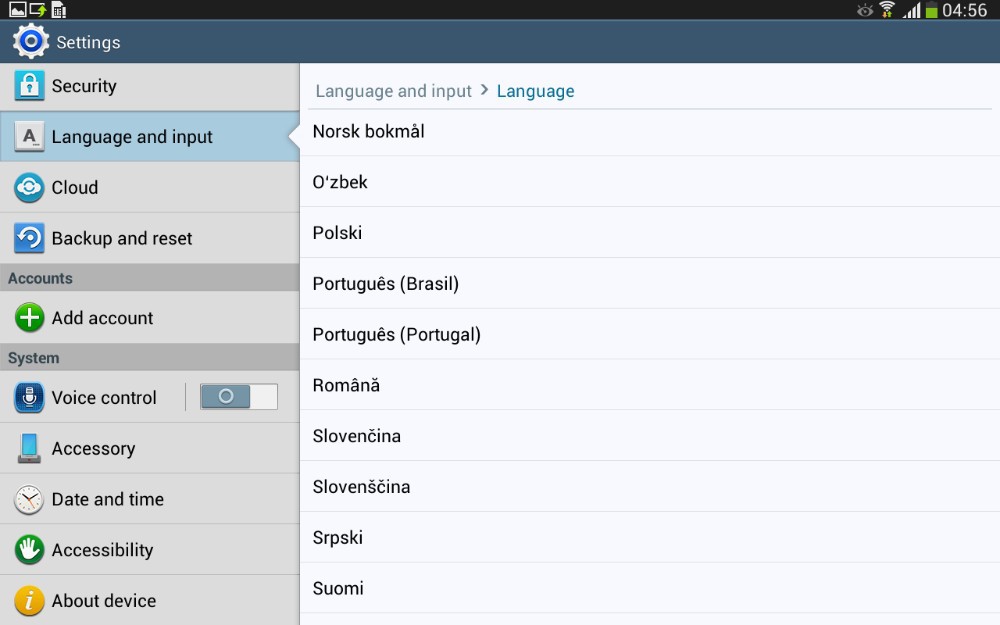Tap the Cloud sync icon
This screenshot has height=625, width=1000.
[29, 188]
